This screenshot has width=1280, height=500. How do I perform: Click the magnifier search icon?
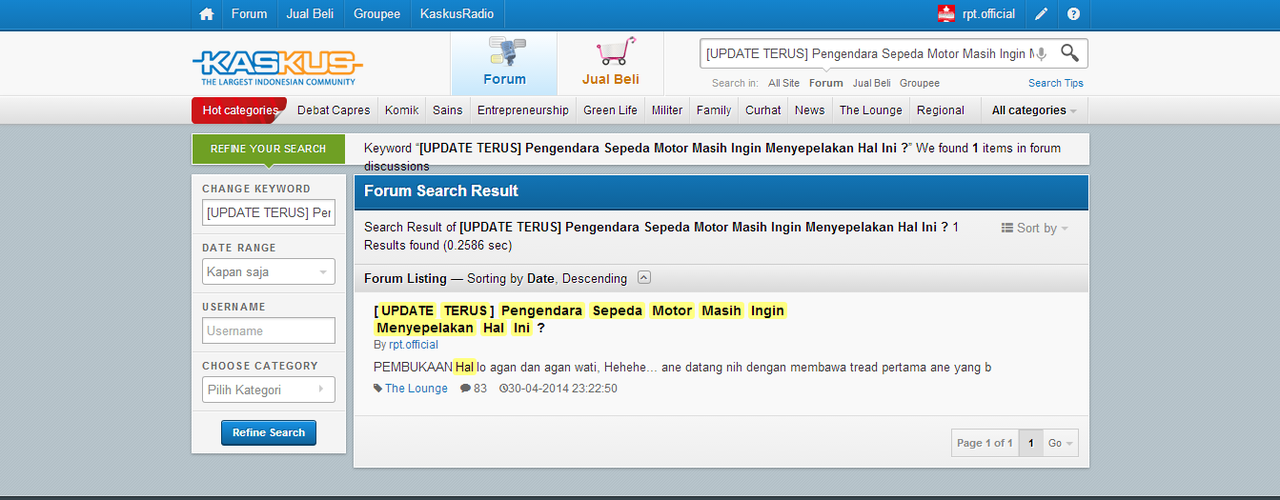(1070, 53)
